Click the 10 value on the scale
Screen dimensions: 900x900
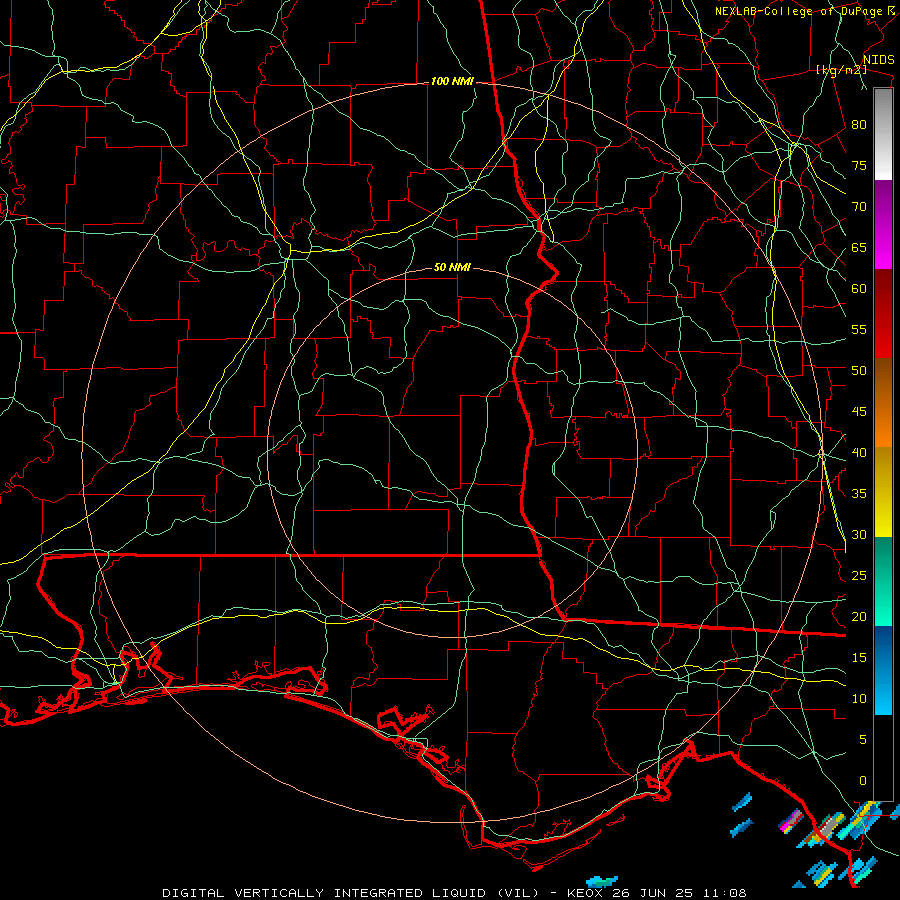pos(859,699)
